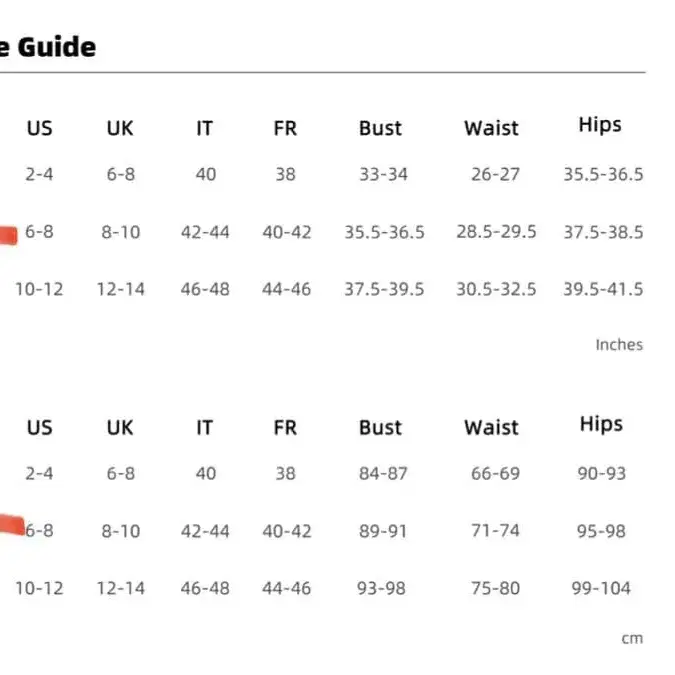Select the 89-91 bust value
This screenshot has height=675, width=675.
[x=383, y=531]
